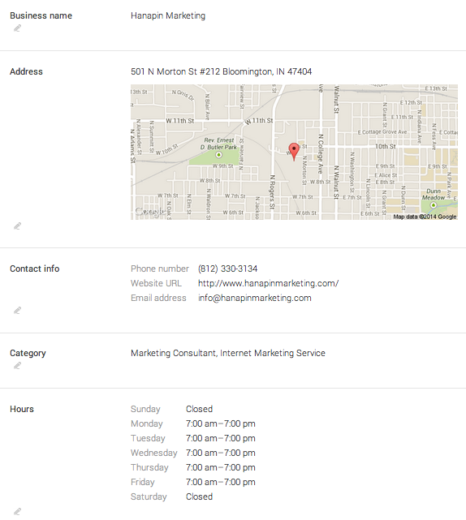Click the edit pencil for Hours section
Viewport: 466px width, 520px height.
coord(17,511)
